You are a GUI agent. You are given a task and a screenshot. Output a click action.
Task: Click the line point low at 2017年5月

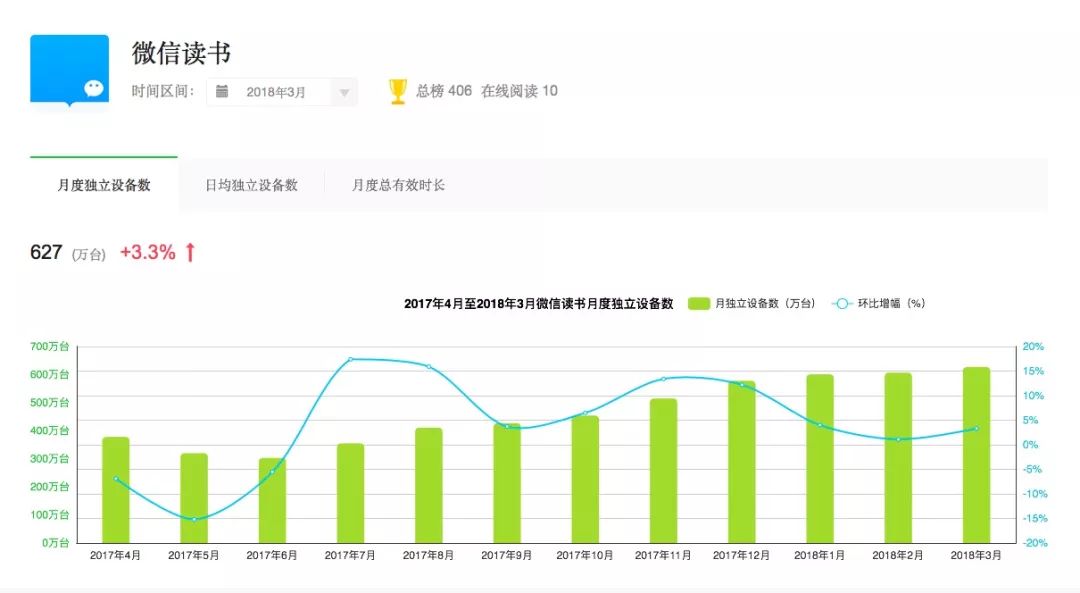(194, 519)
